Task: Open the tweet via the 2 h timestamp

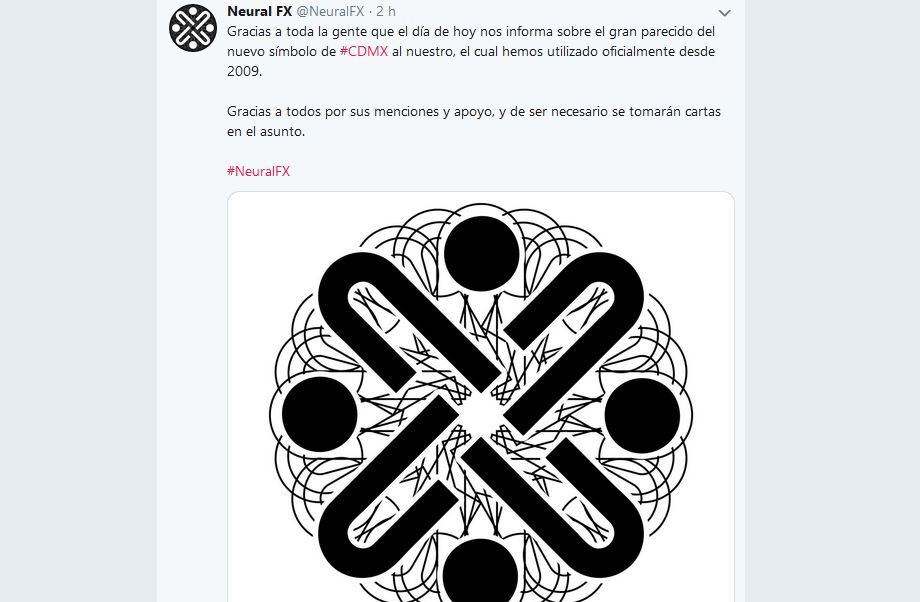Action: point(386,11)
